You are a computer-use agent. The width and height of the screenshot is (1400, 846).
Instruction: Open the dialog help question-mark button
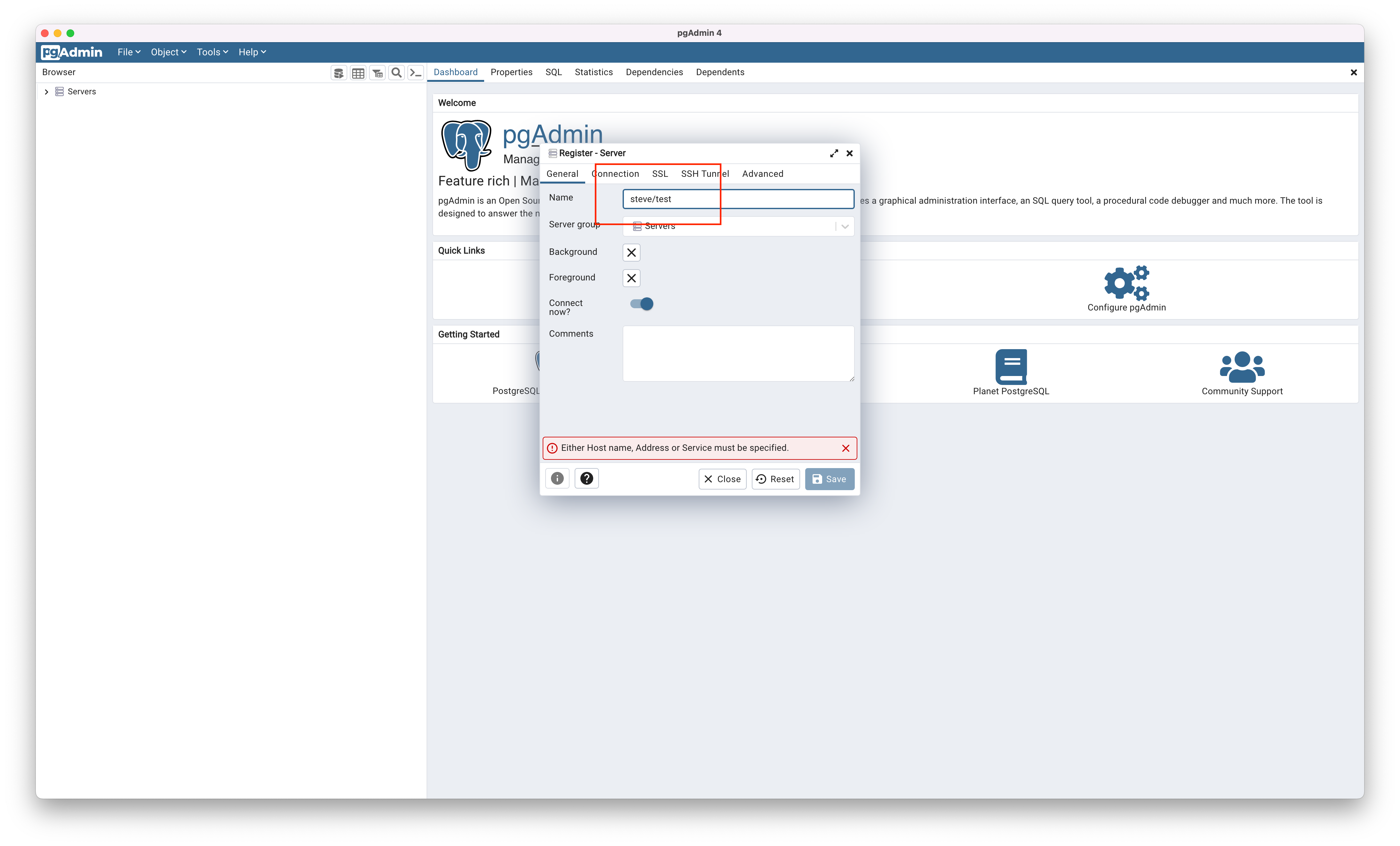point(586,478)
